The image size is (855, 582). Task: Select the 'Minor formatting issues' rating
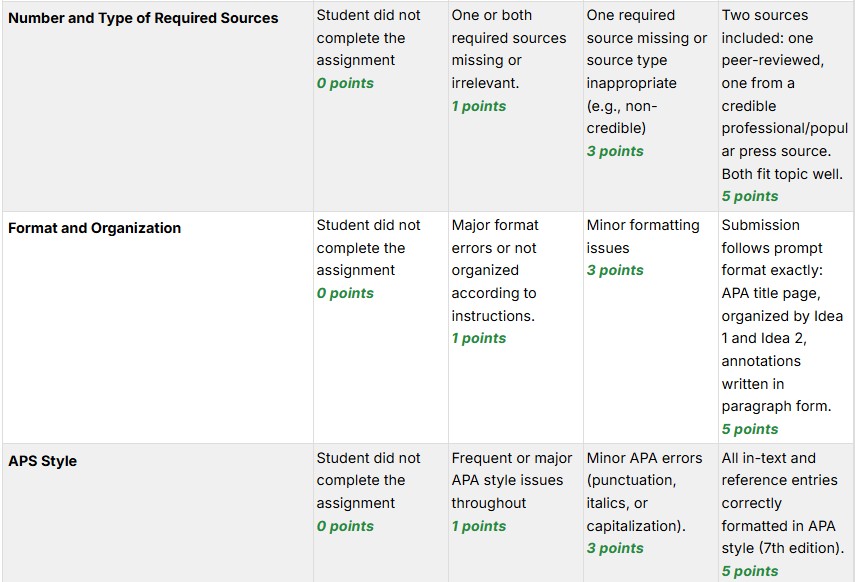pyautogui.click(x=643, y=236)
